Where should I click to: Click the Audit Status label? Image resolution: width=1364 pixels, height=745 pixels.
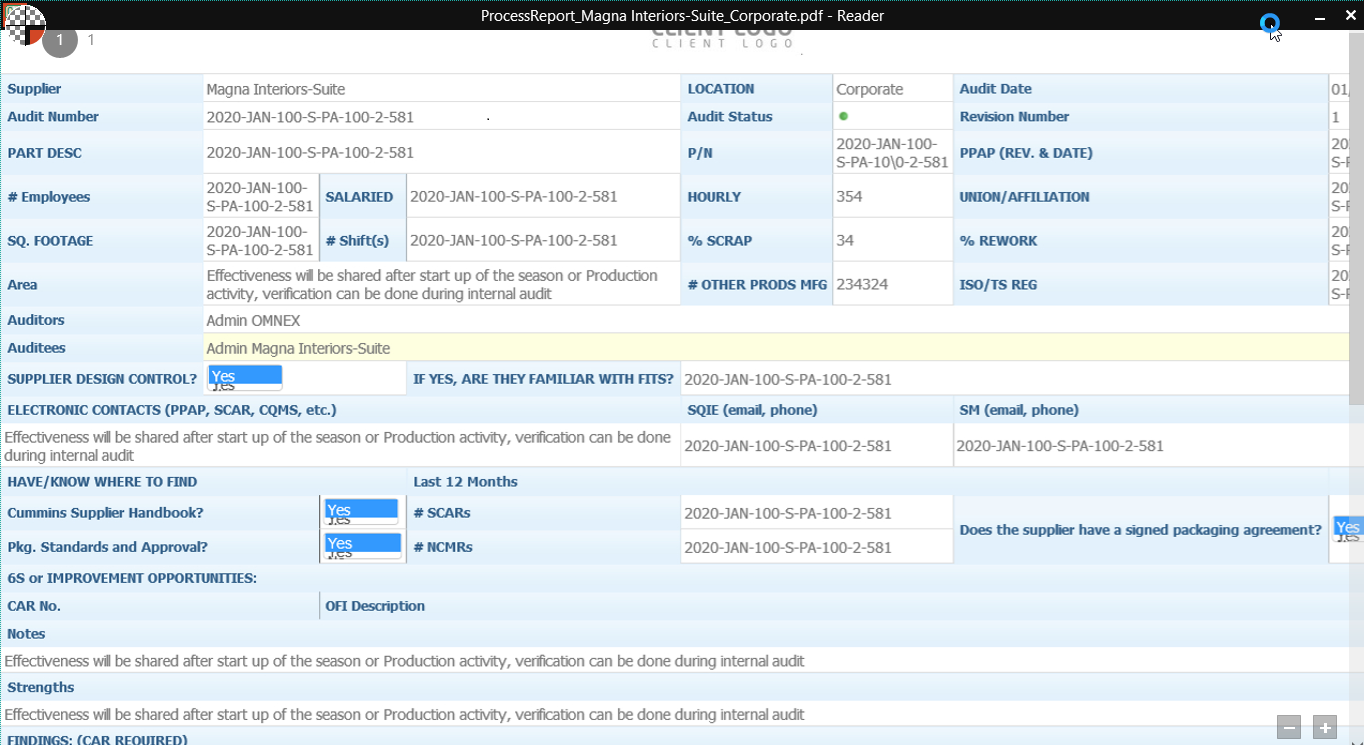[x=730, y=117]
